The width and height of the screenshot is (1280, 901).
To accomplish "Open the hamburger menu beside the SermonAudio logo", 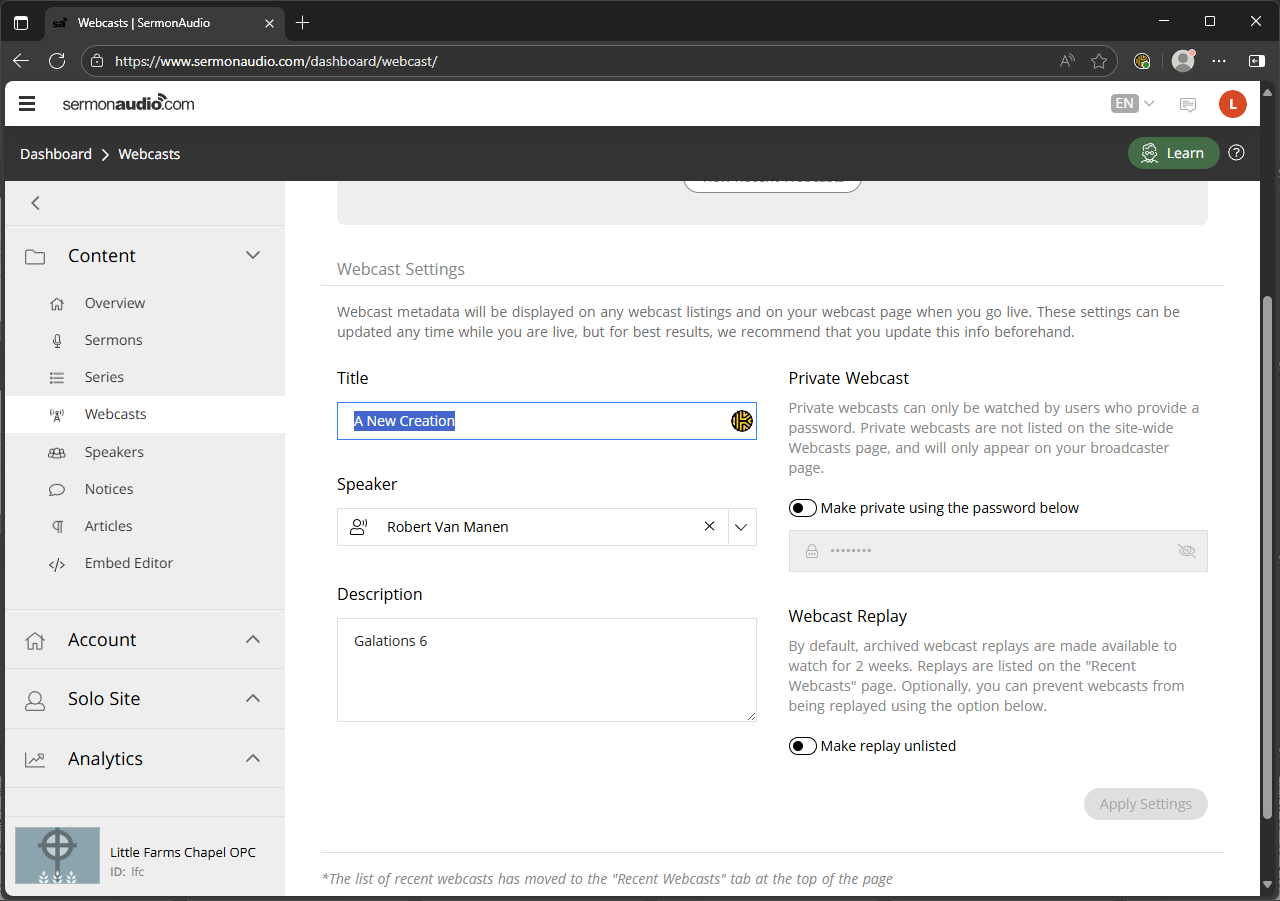I will pos(27,104).
